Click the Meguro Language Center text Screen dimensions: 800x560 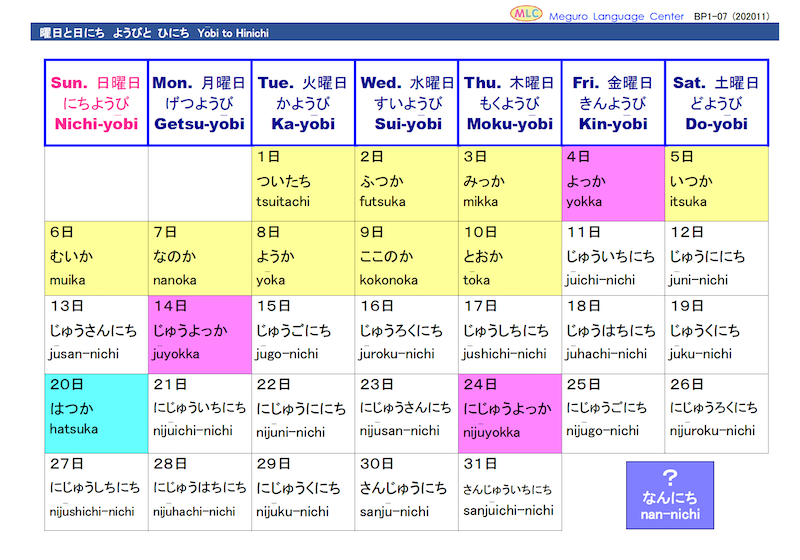(618, 15)
